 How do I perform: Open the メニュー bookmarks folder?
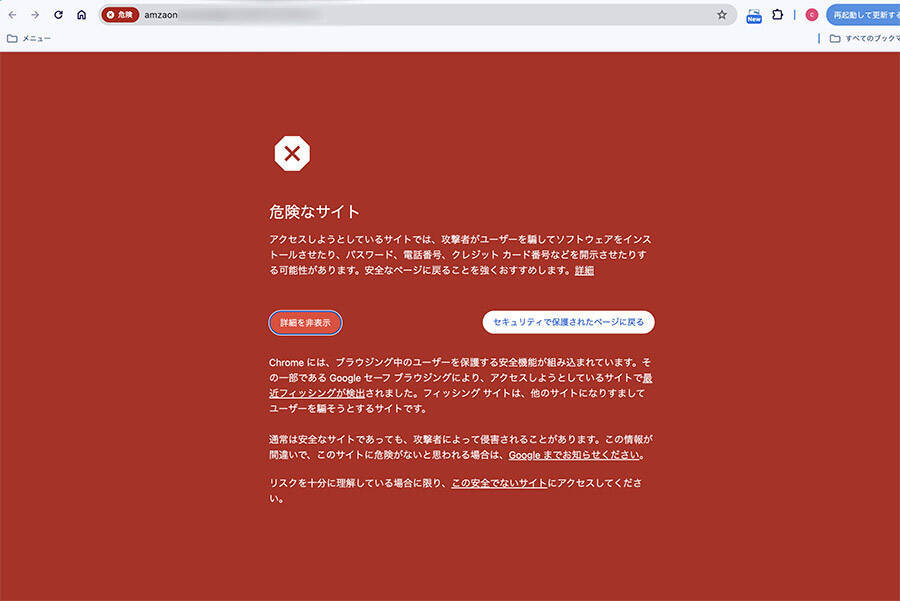(29, 38)
